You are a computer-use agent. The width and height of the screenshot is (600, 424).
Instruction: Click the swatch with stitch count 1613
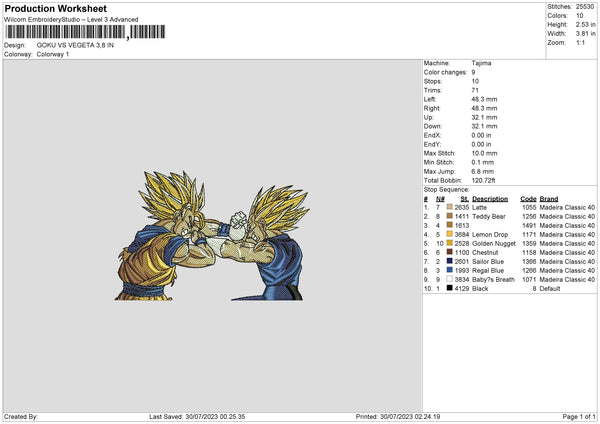449,225
